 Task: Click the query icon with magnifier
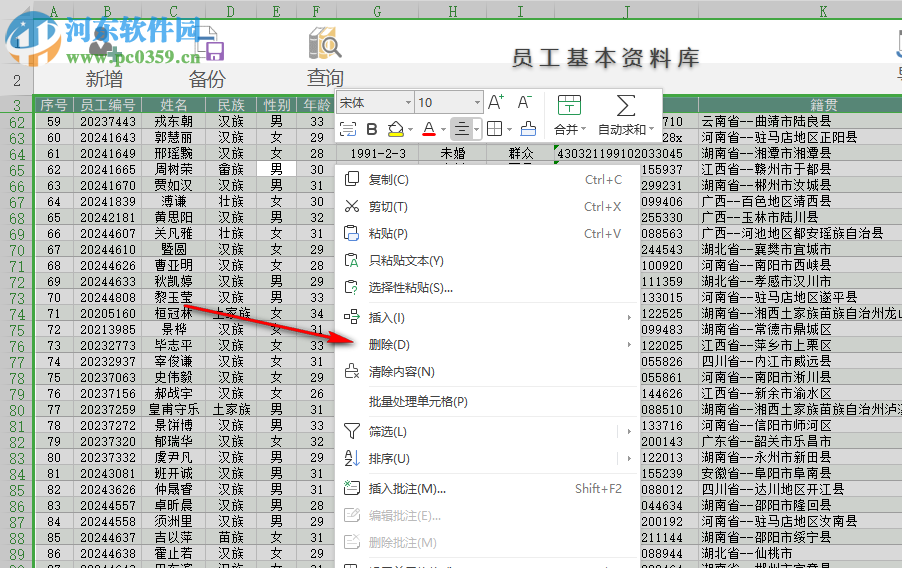coord(325,44)
